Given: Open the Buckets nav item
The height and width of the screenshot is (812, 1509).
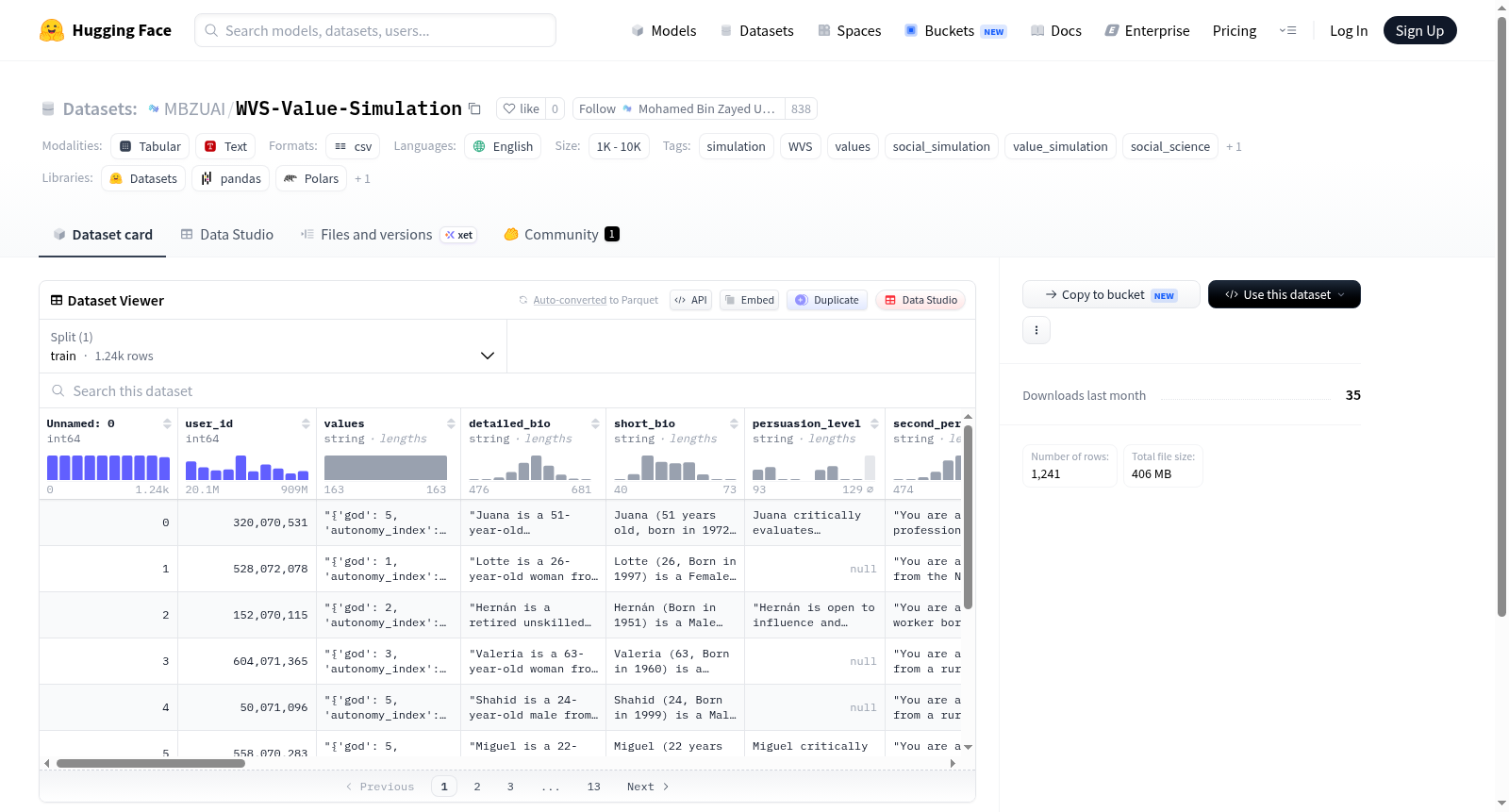Looking at the screenshot, I should click(955, 30).
